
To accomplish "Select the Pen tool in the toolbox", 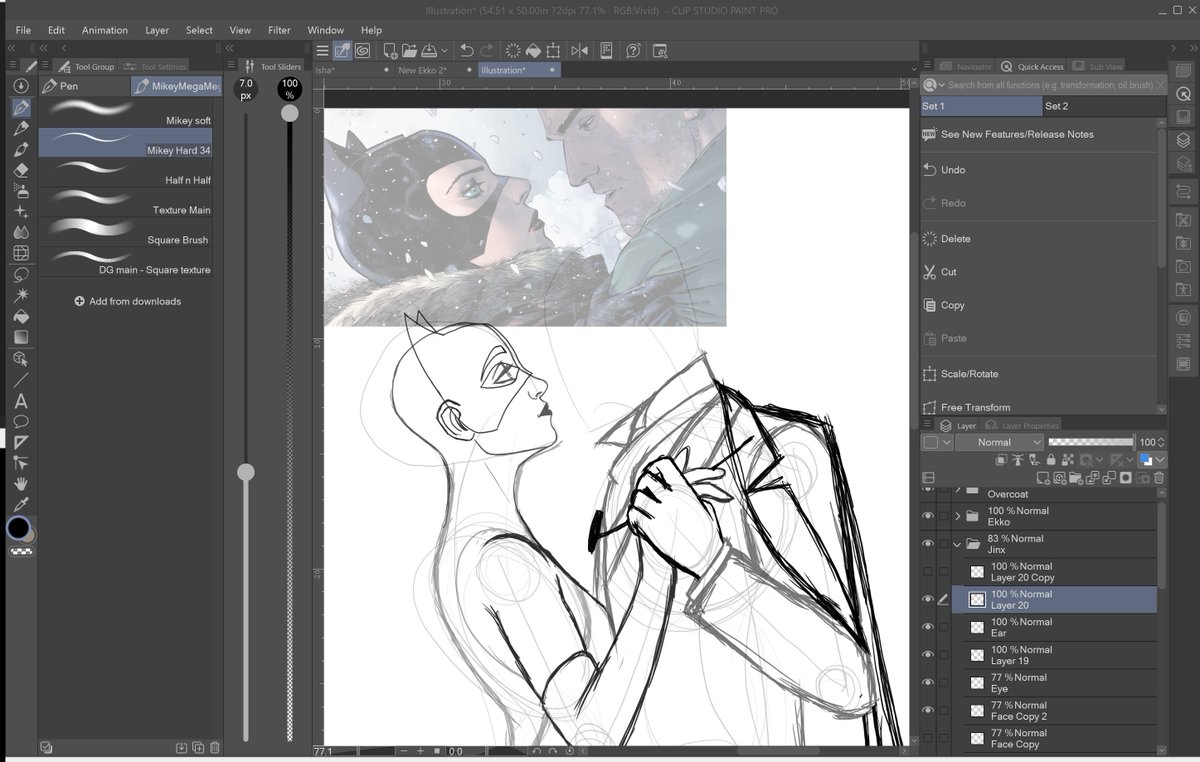I will pyautogui.click(x=20, y=107).
